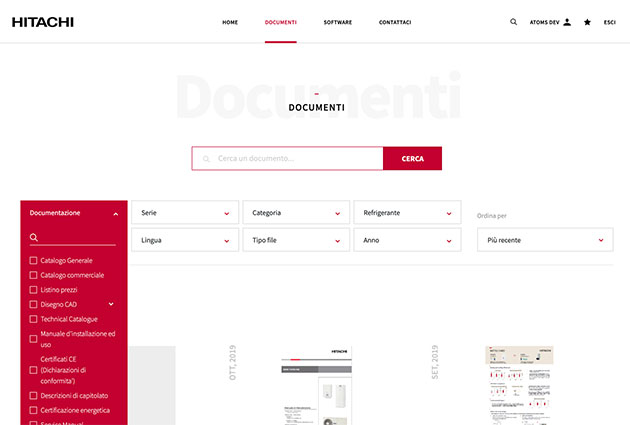Click the ESCI logout link
The image size is (630, 425).
point(609,22)
